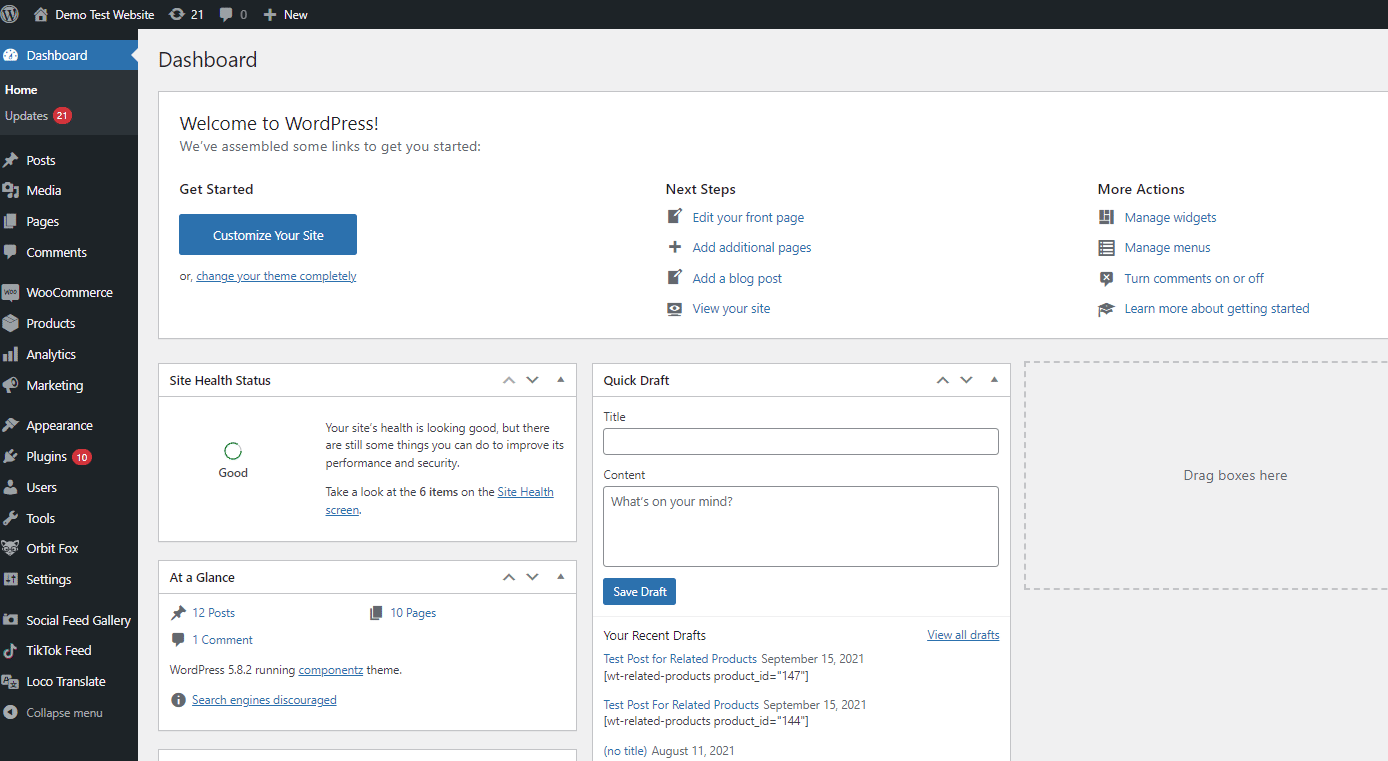Open the Demo Test Website home icon
The width and height of the screenshot is (1388, 761).
pos(41,14)
